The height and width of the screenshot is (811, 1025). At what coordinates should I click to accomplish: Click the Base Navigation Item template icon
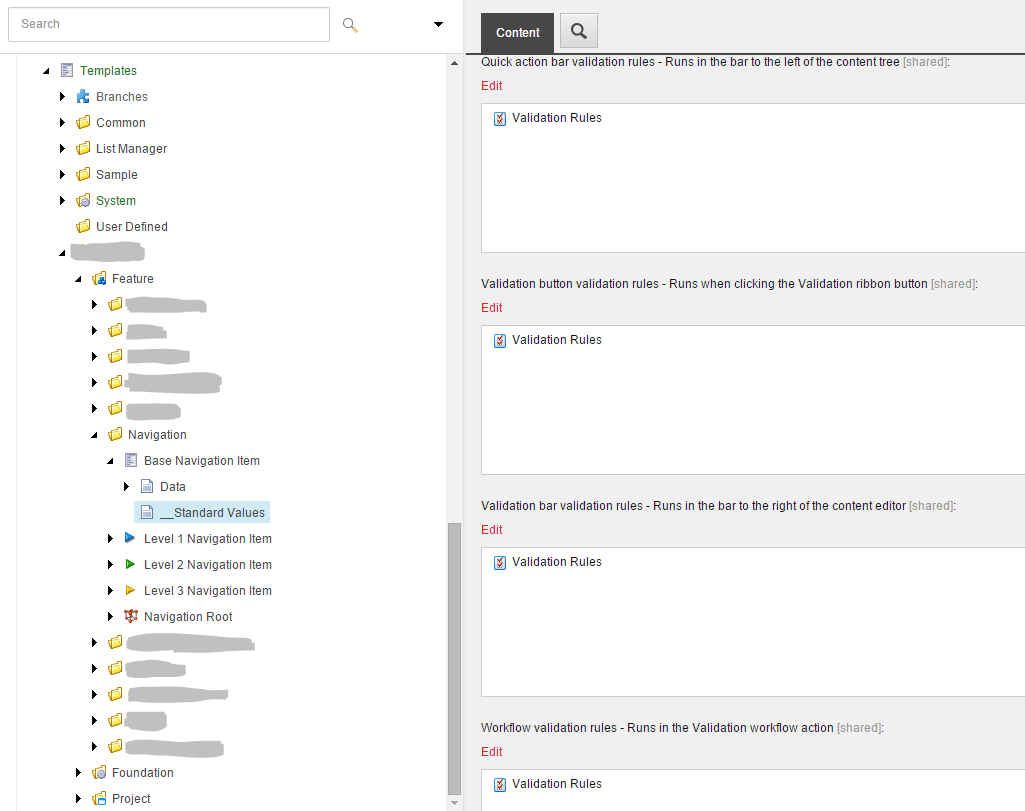click(x=131, y=461)
